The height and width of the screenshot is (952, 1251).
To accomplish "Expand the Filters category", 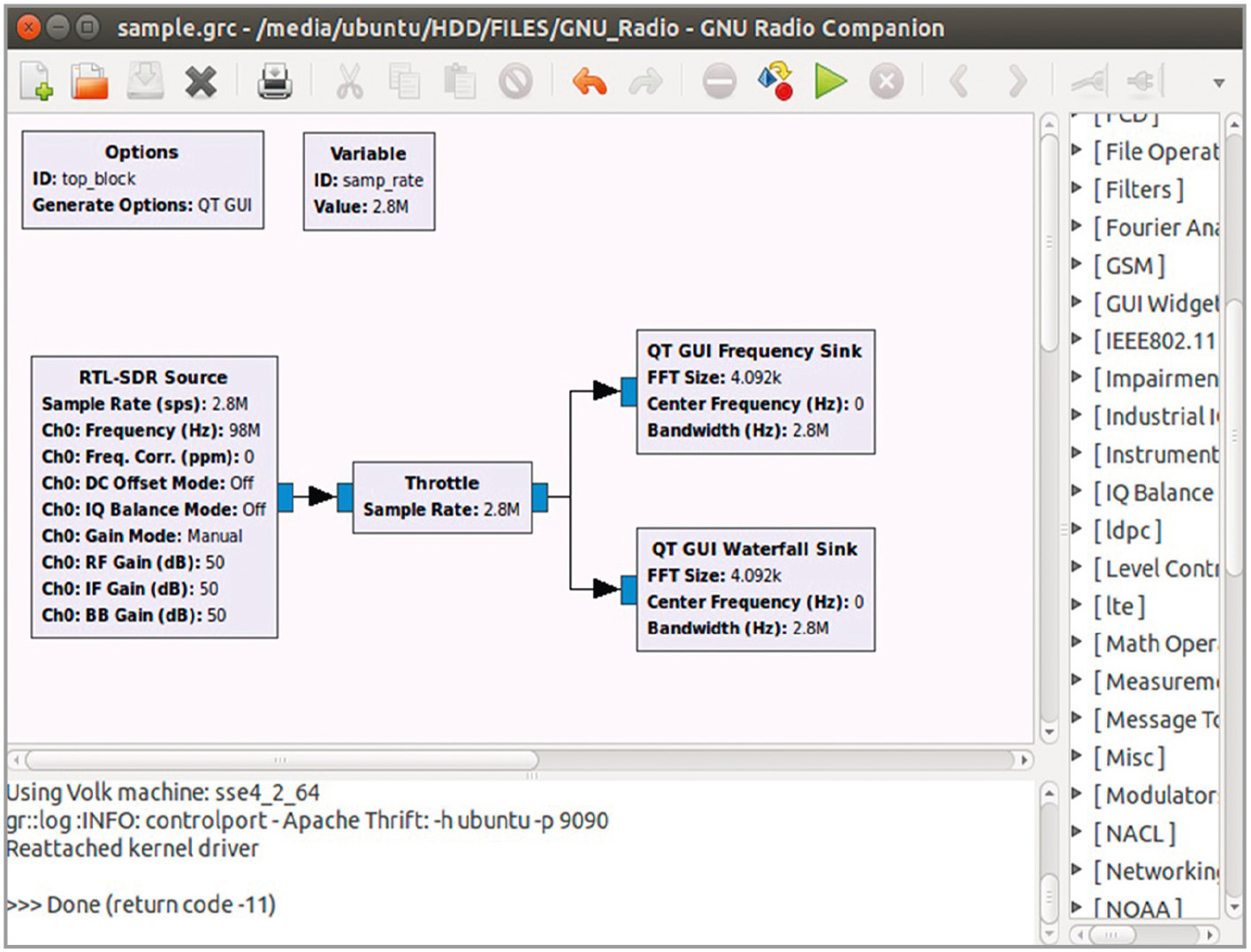I will pyautogui.click(x=1076, y=188).
